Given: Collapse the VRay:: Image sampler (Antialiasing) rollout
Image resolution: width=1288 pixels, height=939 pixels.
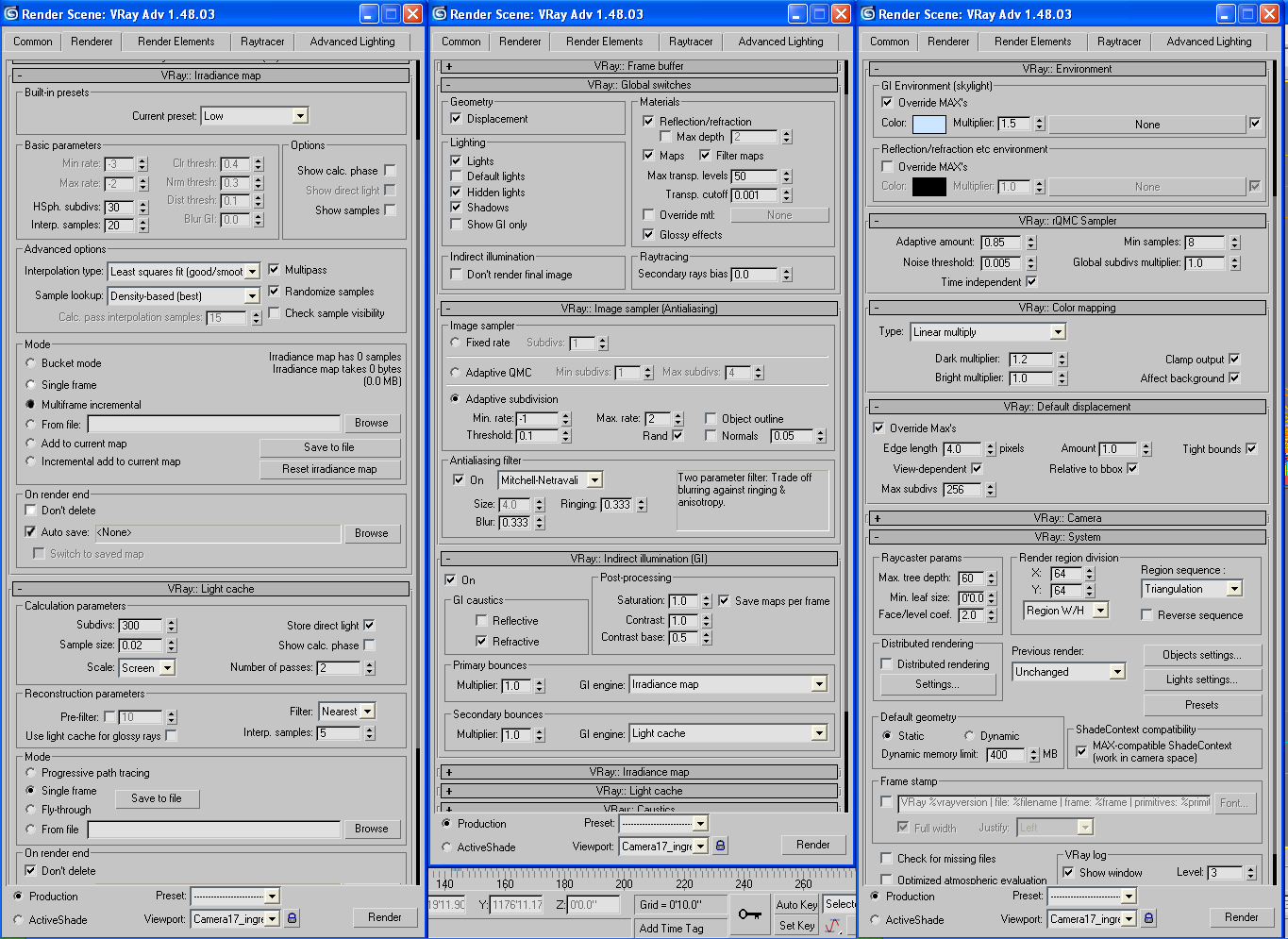Looking at the screenshot, I should 639,309.
